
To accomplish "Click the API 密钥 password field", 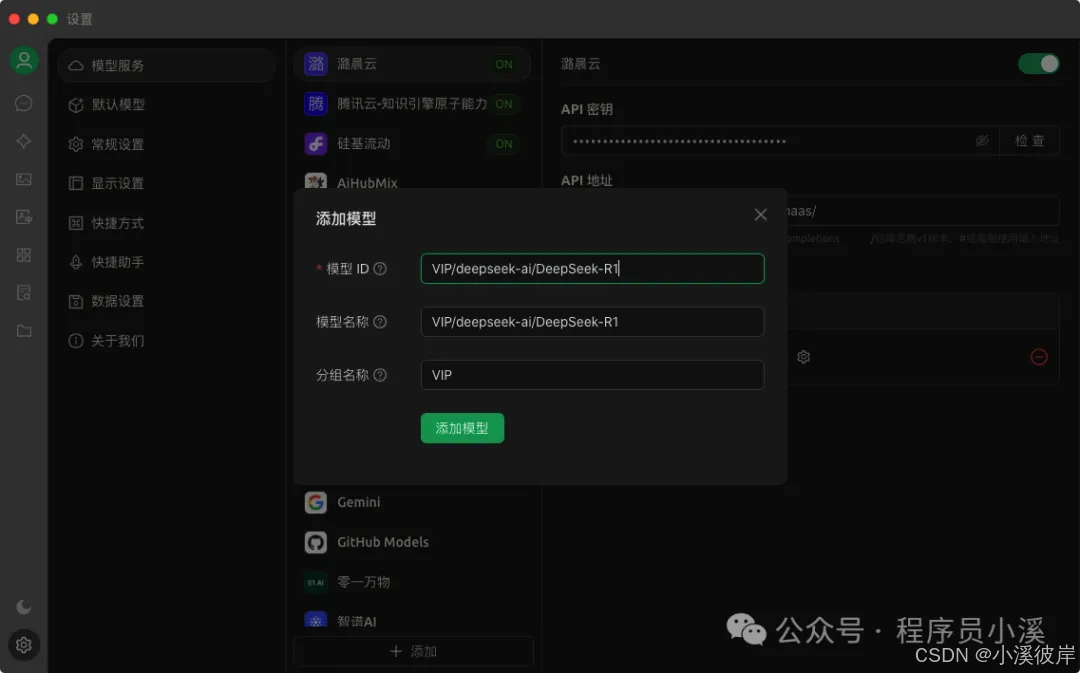I will tap(780, 141).
